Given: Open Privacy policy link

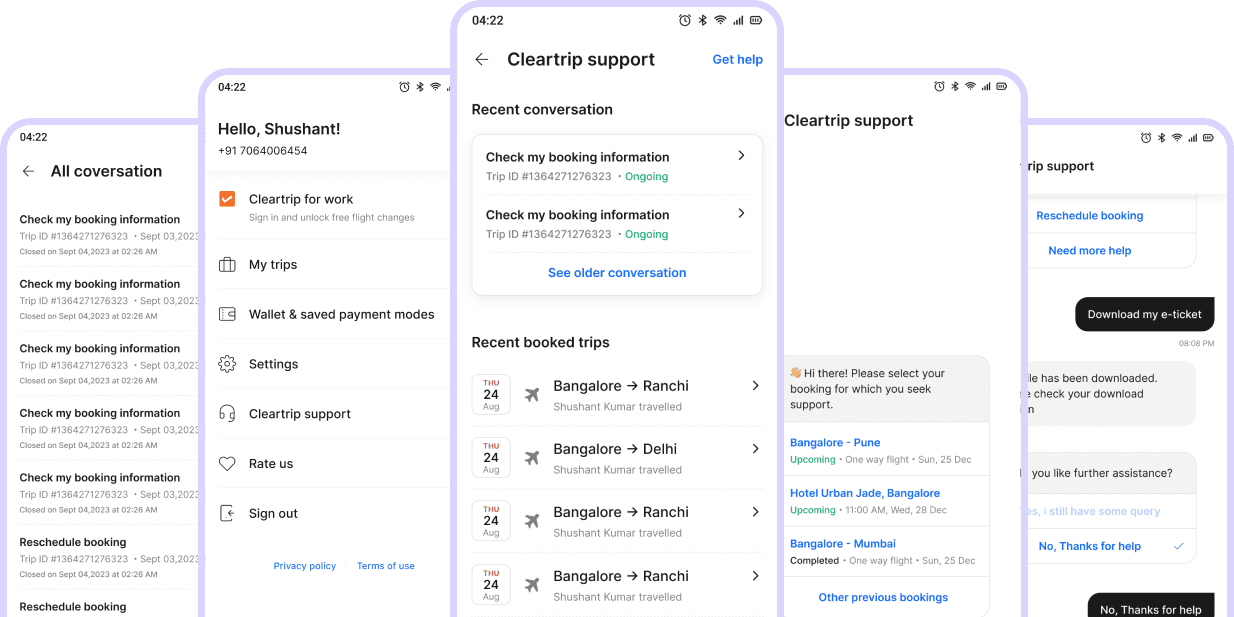Looking at the screenshot, I should 305,566.
